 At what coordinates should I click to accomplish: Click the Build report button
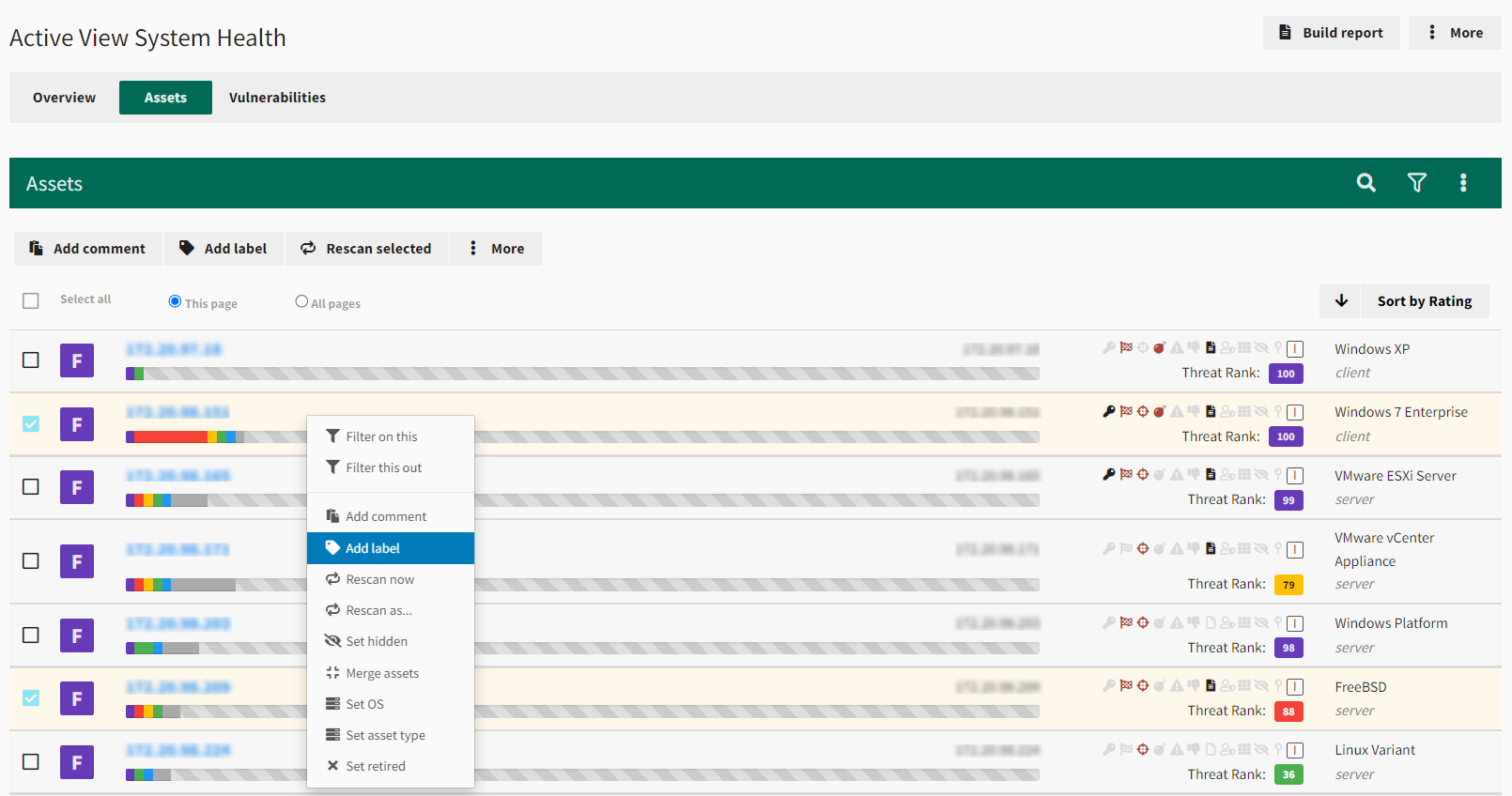pyautogui.click(x=1331, y=33)
